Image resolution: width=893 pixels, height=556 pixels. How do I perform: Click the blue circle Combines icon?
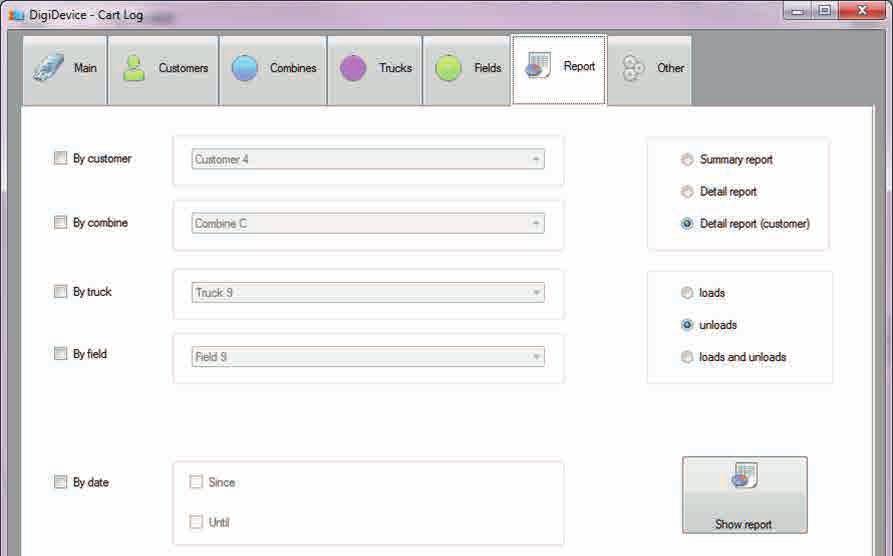click(244, 68)
